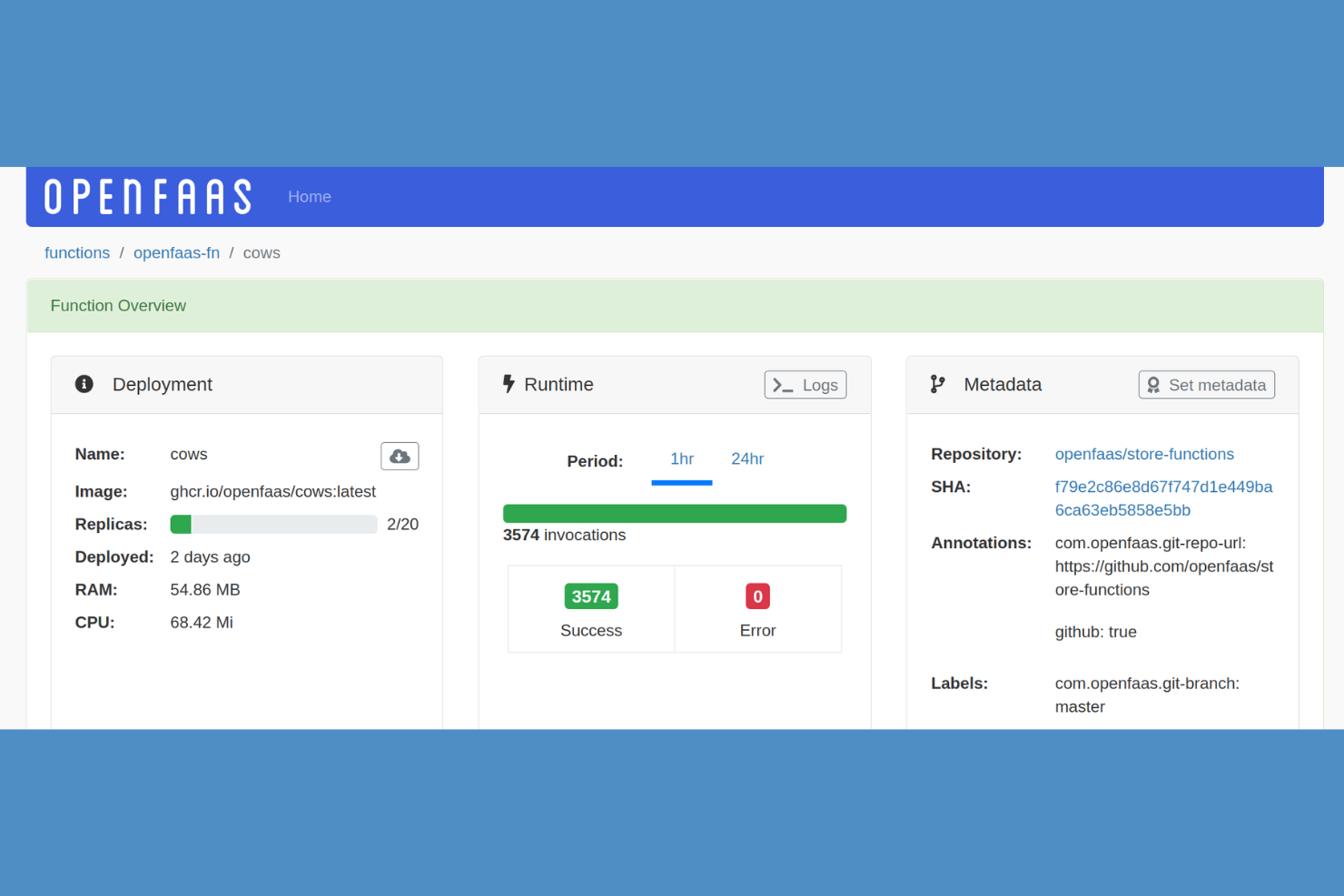Click the Runtime lightning bolt icon
This screenshot has width=1344, height=896.
click(509, 384)
